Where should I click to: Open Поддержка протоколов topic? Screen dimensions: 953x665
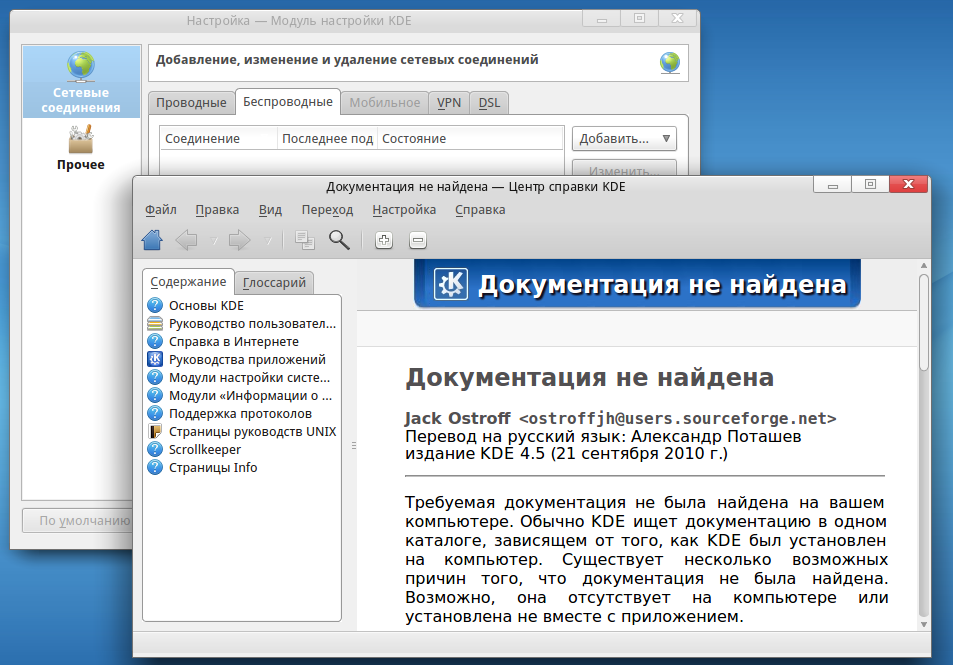240,414
